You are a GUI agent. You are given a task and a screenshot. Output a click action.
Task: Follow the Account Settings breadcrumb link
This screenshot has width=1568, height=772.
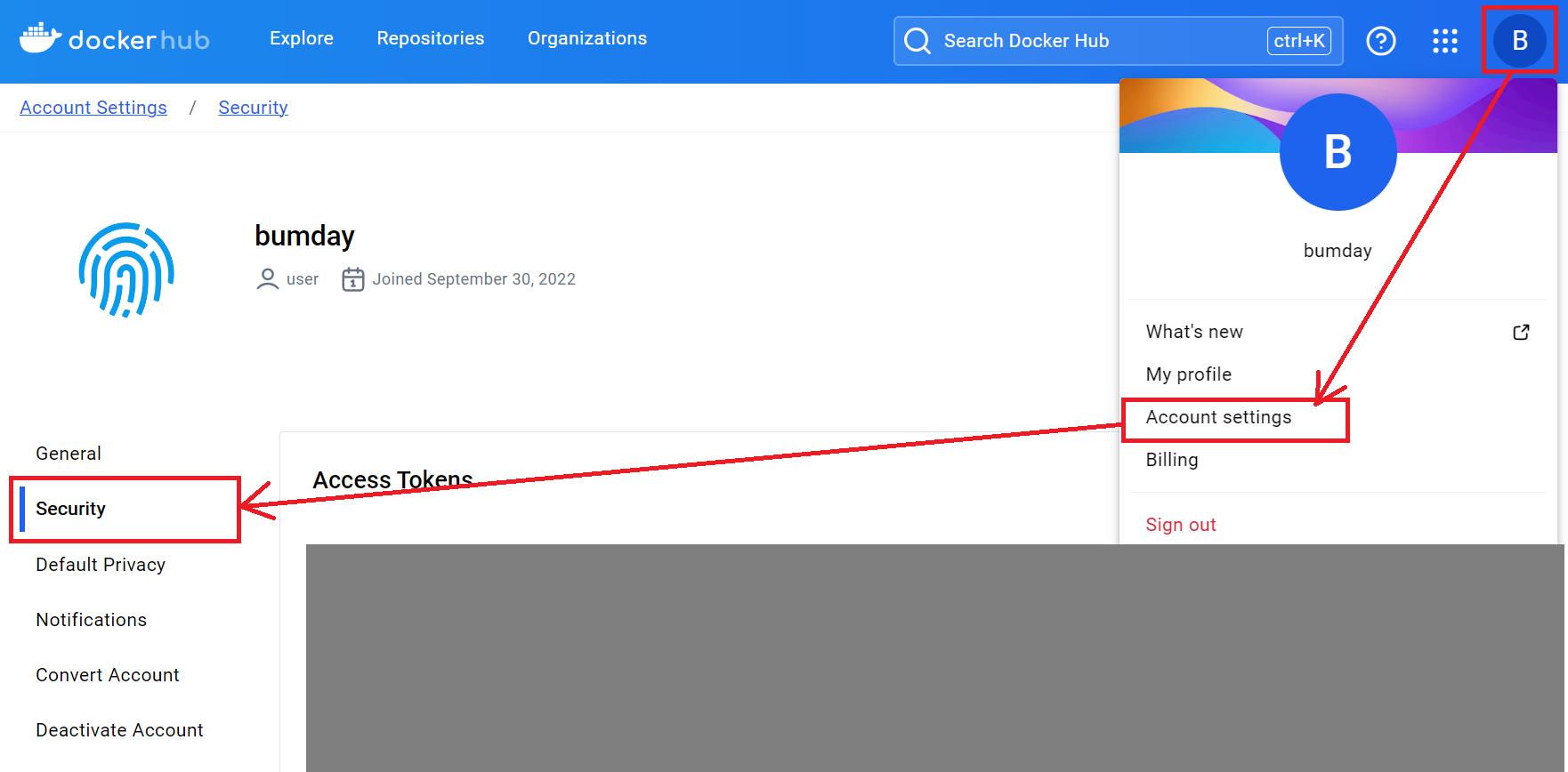point(93,108)
